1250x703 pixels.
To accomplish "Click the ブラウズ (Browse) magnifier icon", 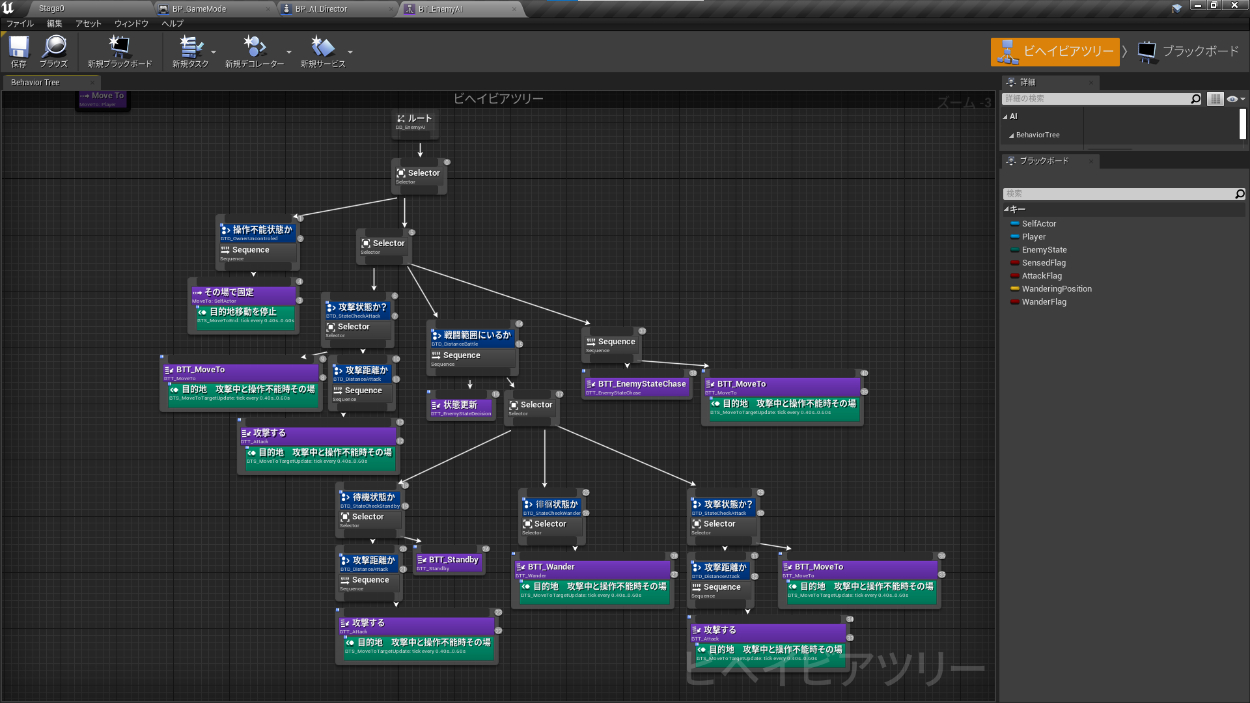I will [x=54, y=47].
